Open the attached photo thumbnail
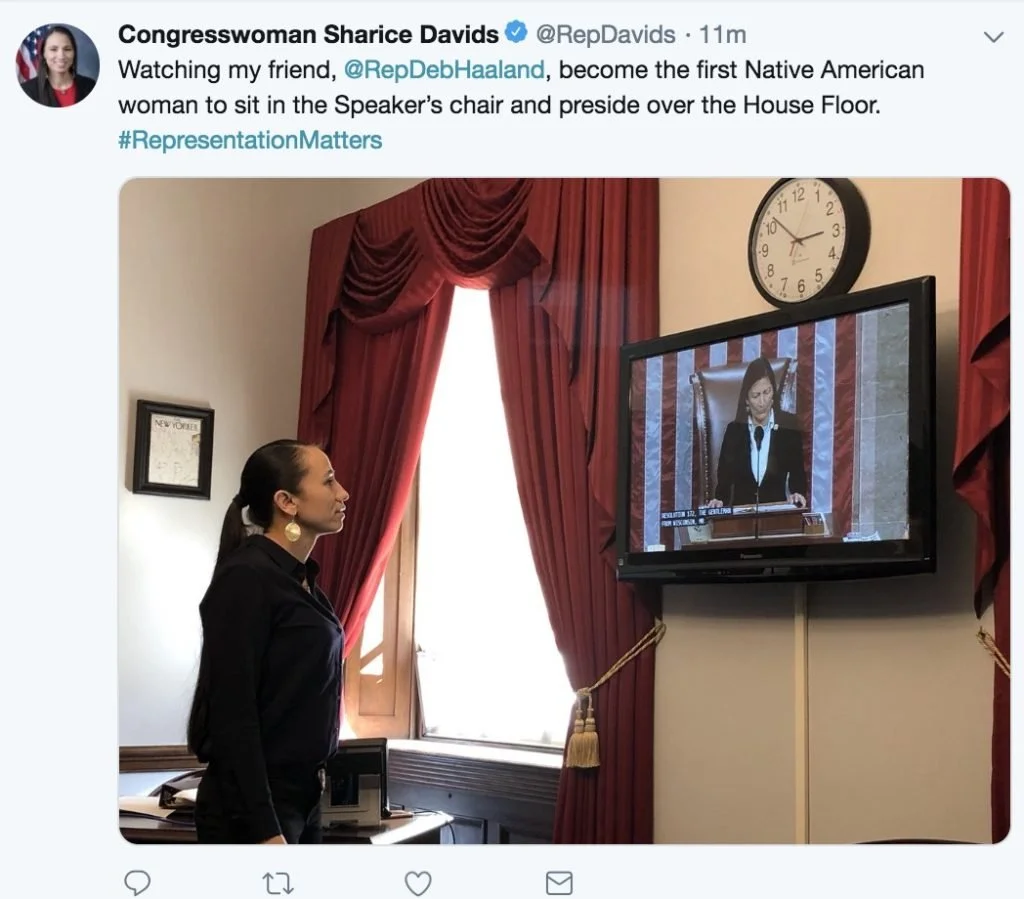1024x899 pixels. tap(564, 511)
